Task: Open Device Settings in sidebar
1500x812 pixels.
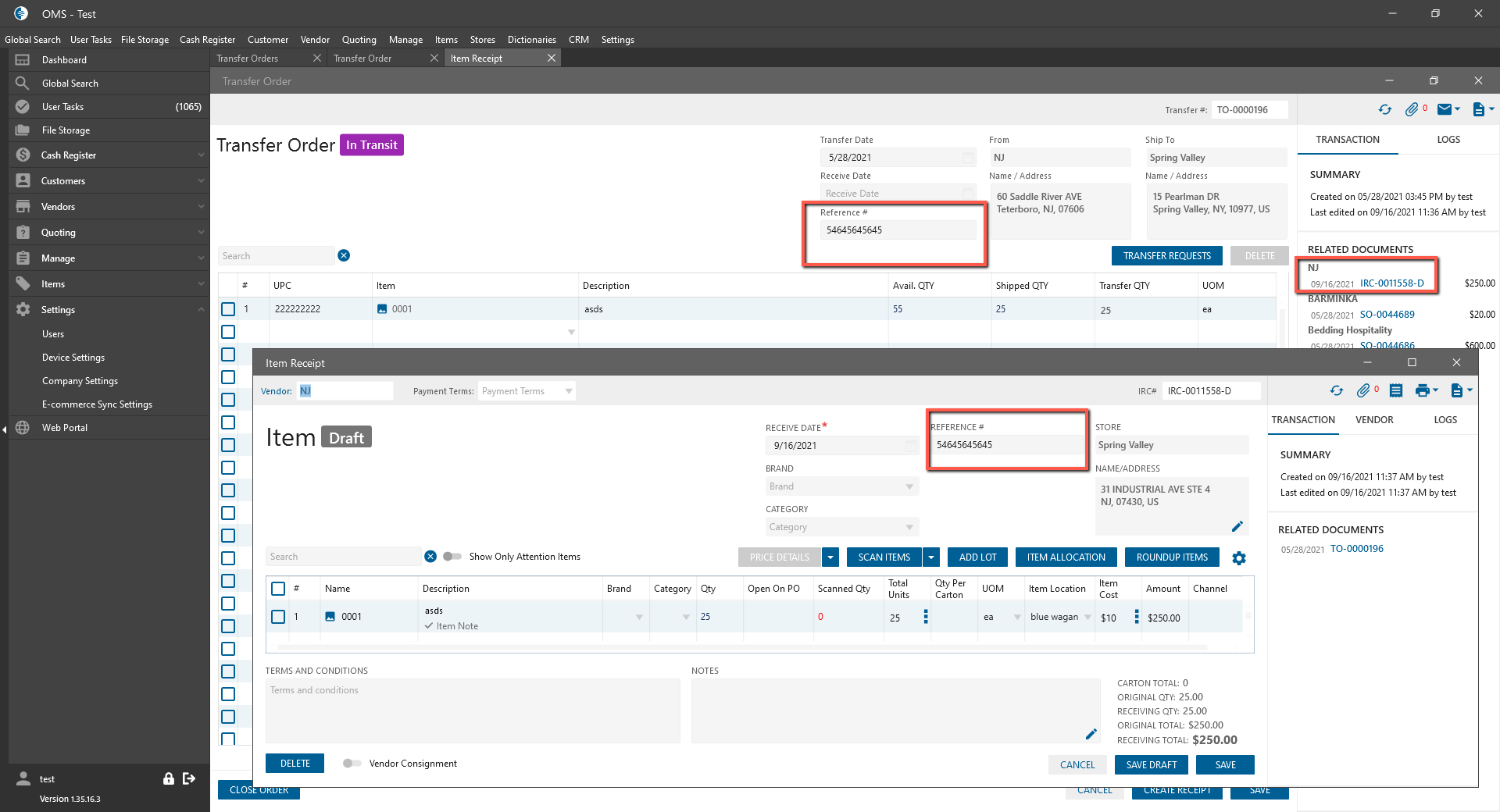Action: pyautogui.click(x=73, y=358)
